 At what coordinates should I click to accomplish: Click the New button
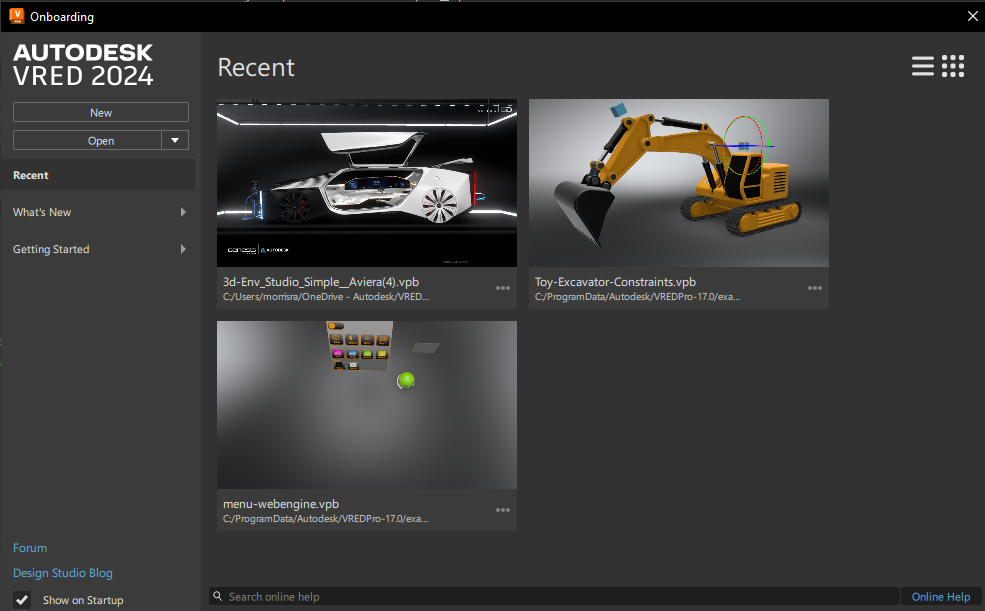[101, 112]
